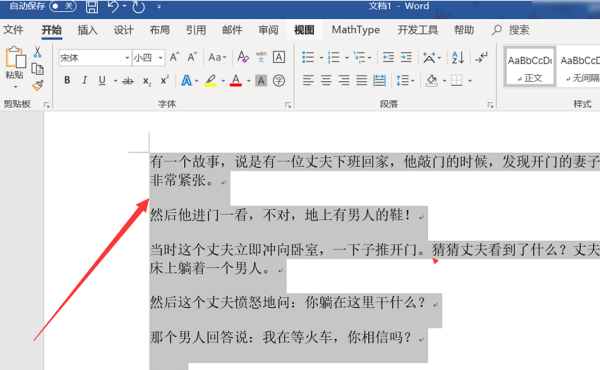
Task: Open the Quick Access Toolbar customize arrow
Action: pos(159,7)
